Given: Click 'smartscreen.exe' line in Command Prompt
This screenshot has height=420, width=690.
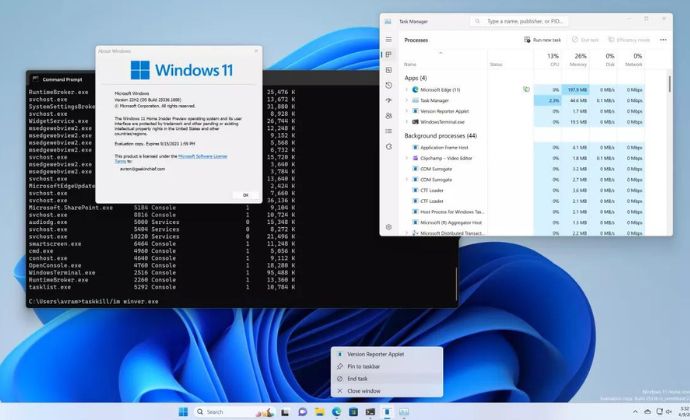Looking at the screenshot, I should (x=162, y=244).
